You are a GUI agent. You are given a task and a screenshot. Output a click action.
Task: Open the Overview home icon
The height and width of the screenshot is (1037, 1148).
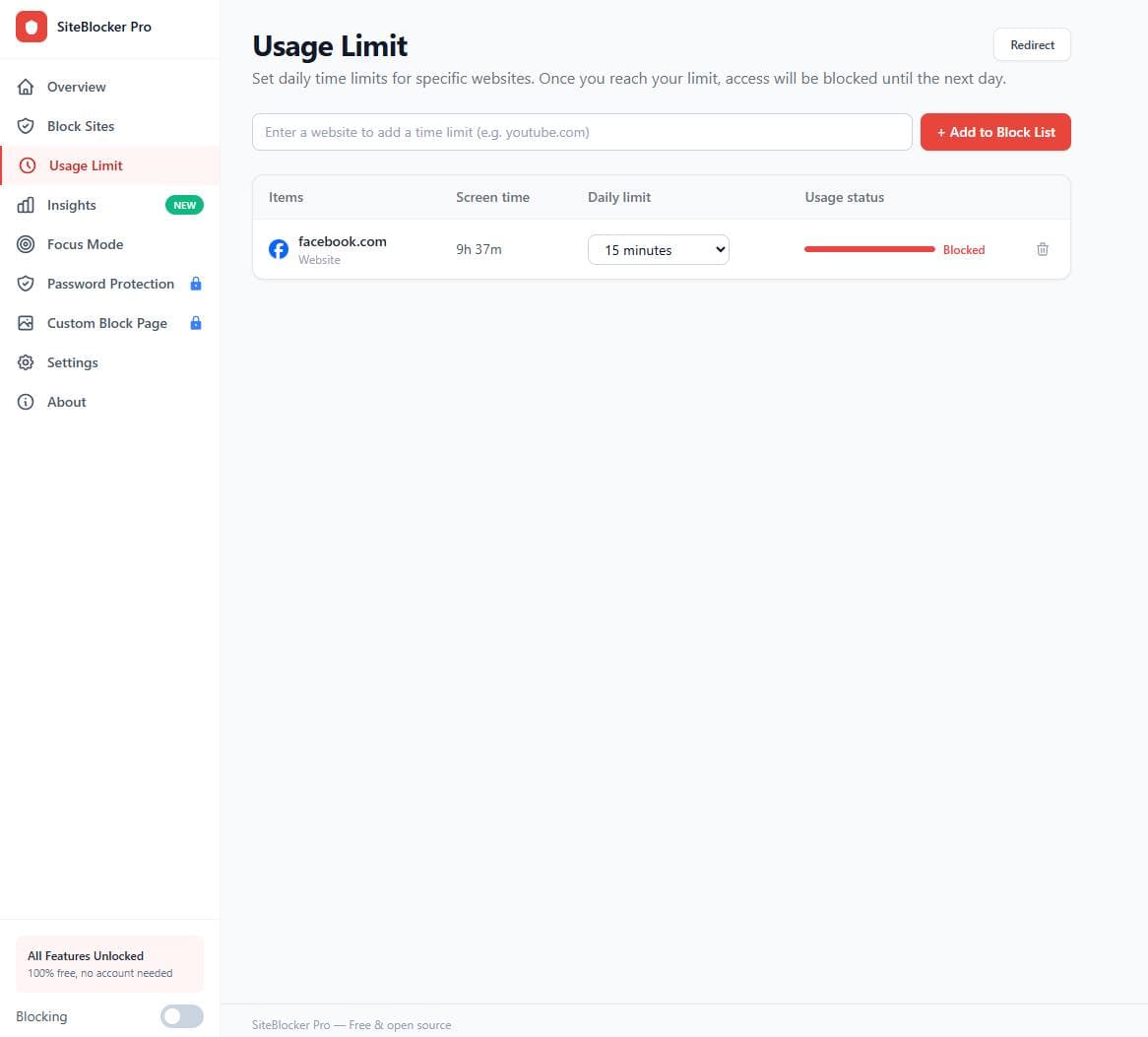[x=26, y=87]
